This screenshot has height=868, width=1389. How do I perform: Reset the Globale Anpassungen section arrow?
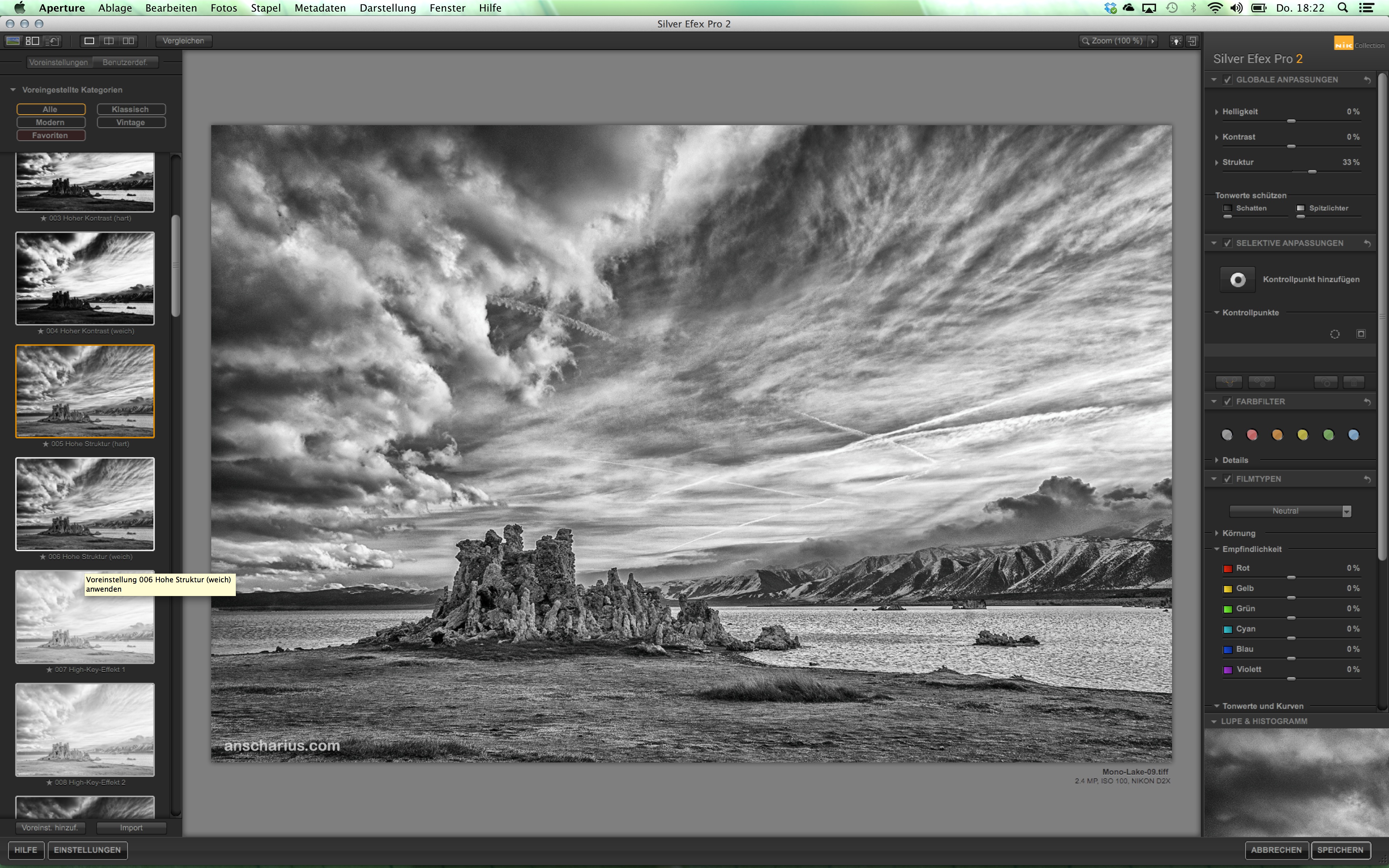(1367, 80)
